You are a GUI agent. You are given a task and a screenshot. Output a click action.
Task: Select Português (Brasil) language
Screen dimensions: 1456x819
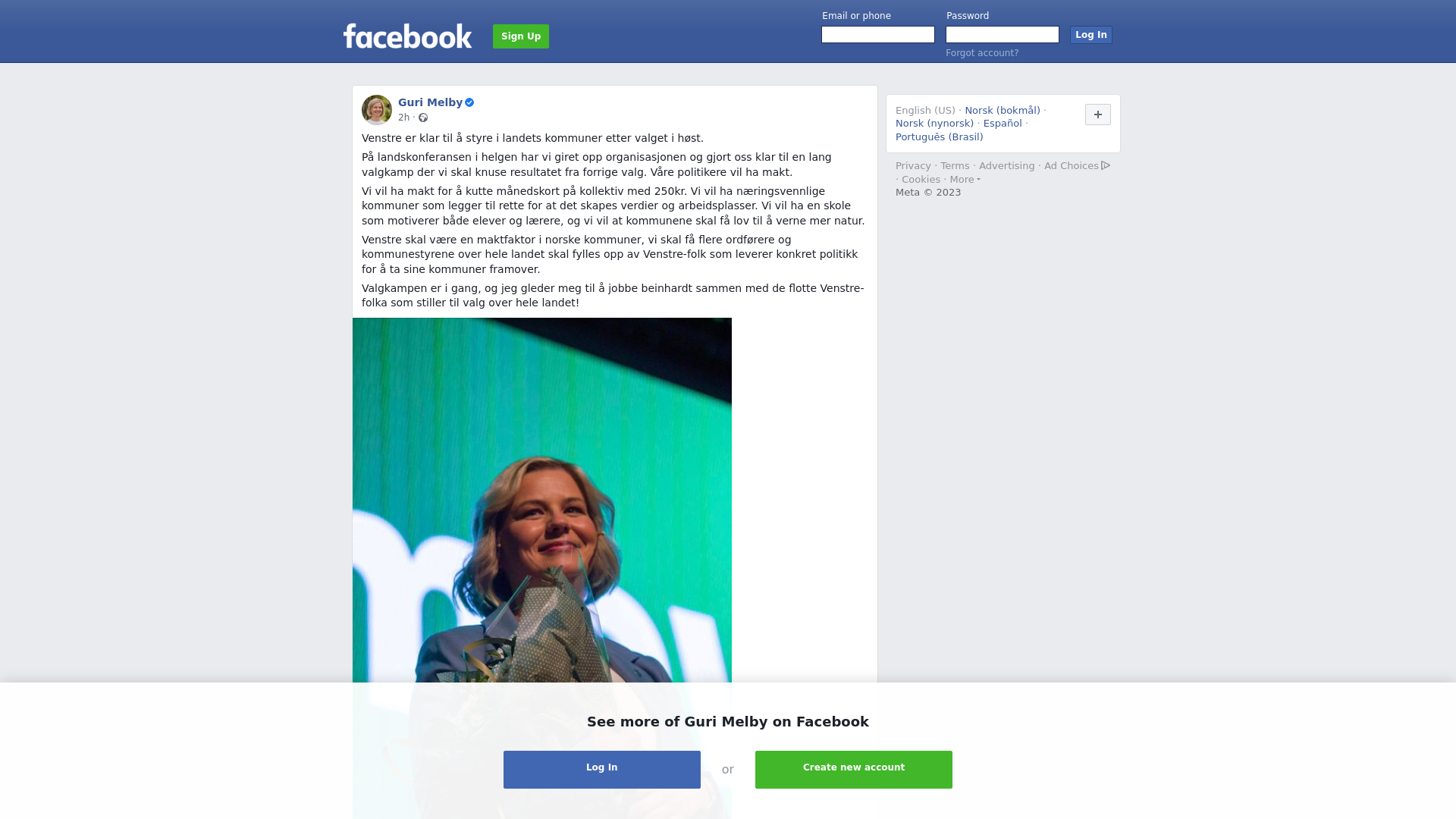(939, 137)
